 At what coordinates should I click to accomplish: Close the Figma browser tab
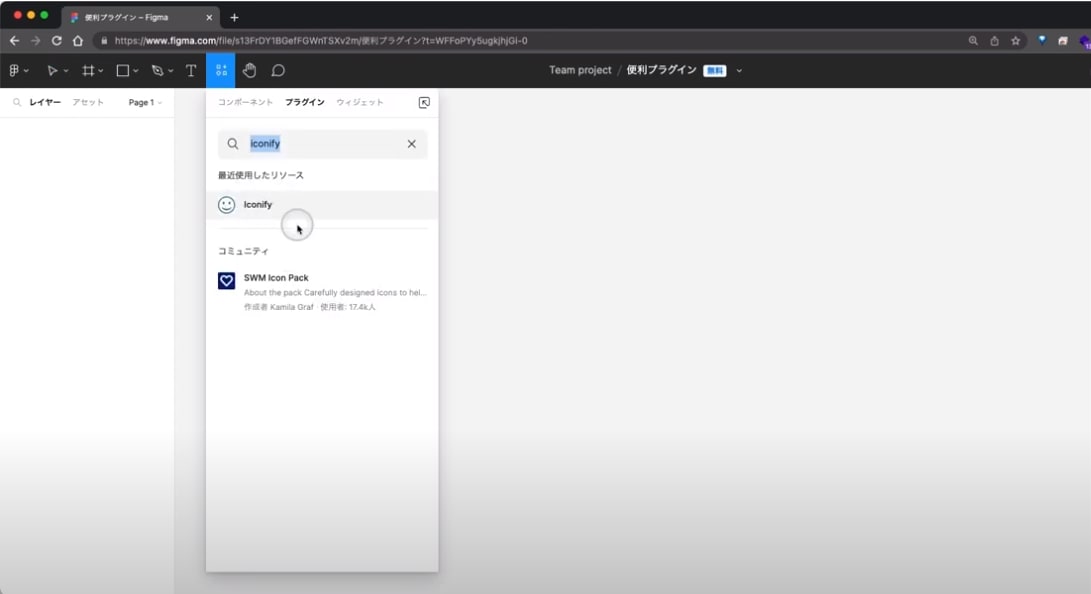pos(209,17)
